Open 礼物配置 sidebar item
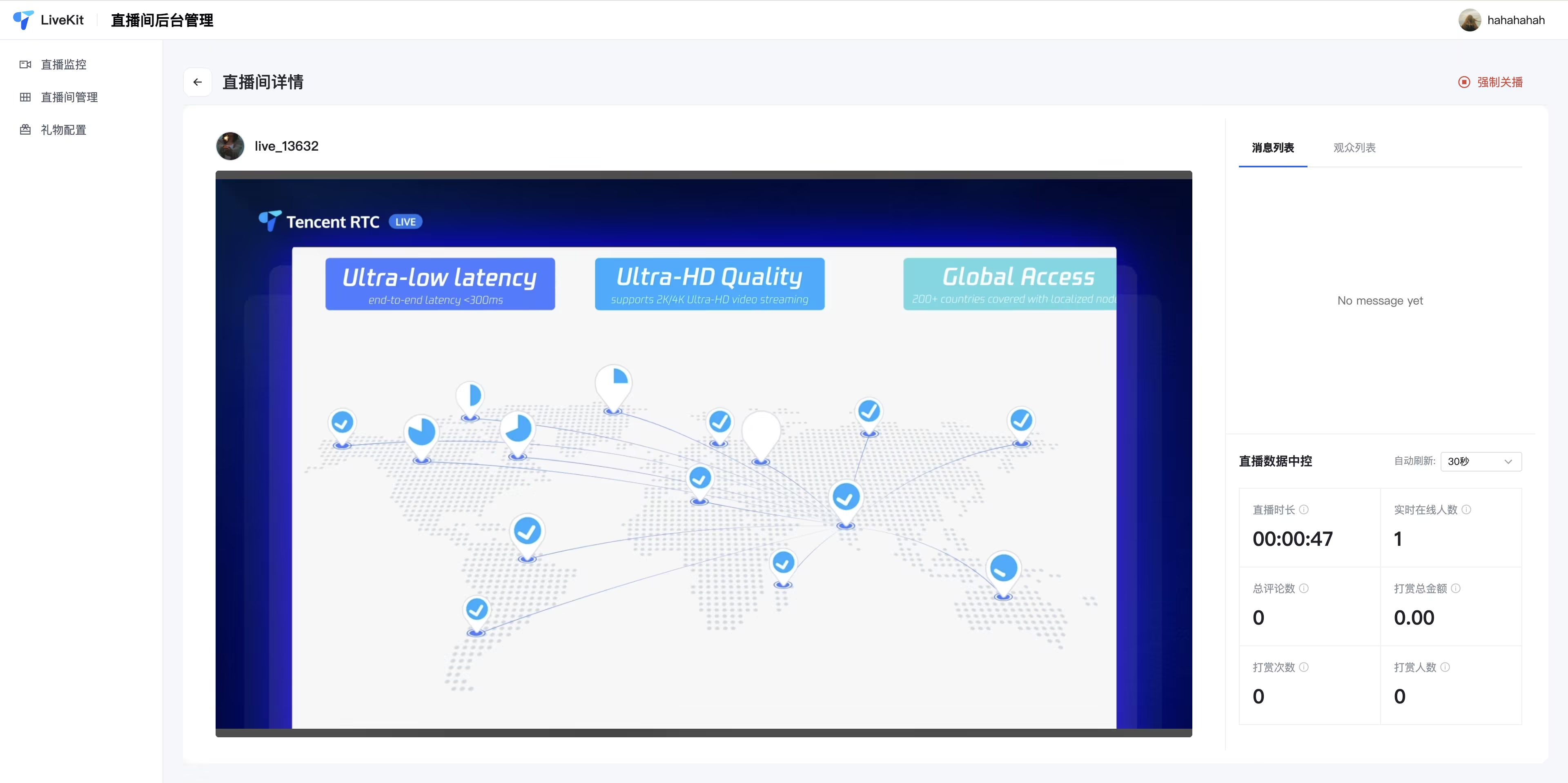Image resolution: width=1568 pixels, height=783 pixels. pyautogui.click(x=63, y=130)
